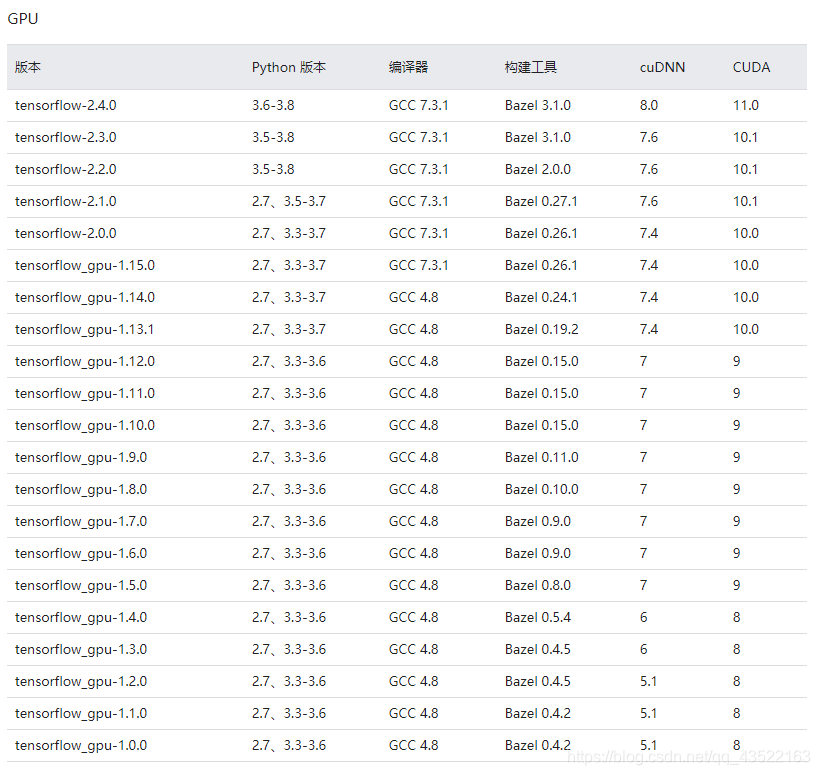This screenshot has height=775, width=820.
Task: Select the tensorflow-2.3.0 version cell
Action: (x=65, y=137)
